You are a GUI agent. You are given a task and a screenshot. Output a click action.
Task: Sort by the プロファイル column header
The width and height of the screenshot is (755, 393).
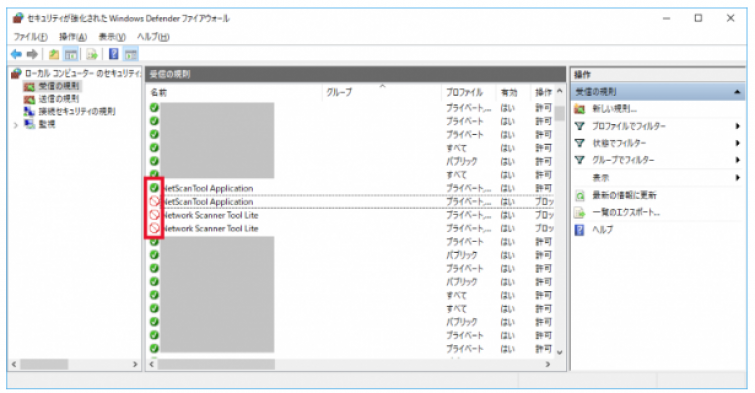(x=468, y=92)
